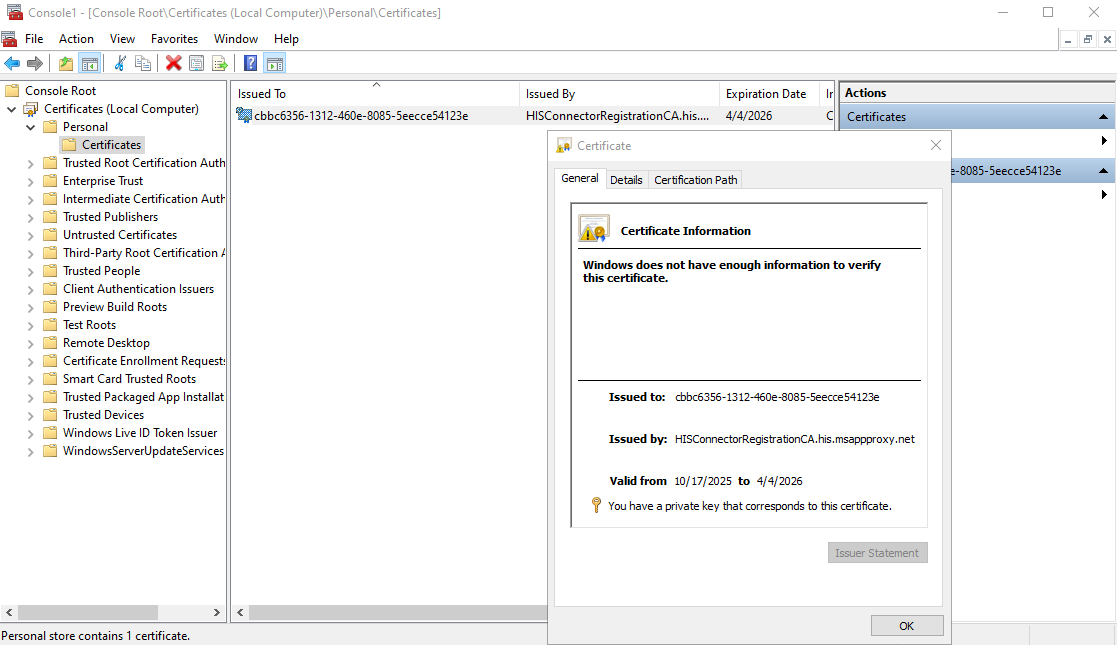Click the blue Help question mark icon
The height and width of the screenshot is (645, 1117).
[x=250, y=63]
